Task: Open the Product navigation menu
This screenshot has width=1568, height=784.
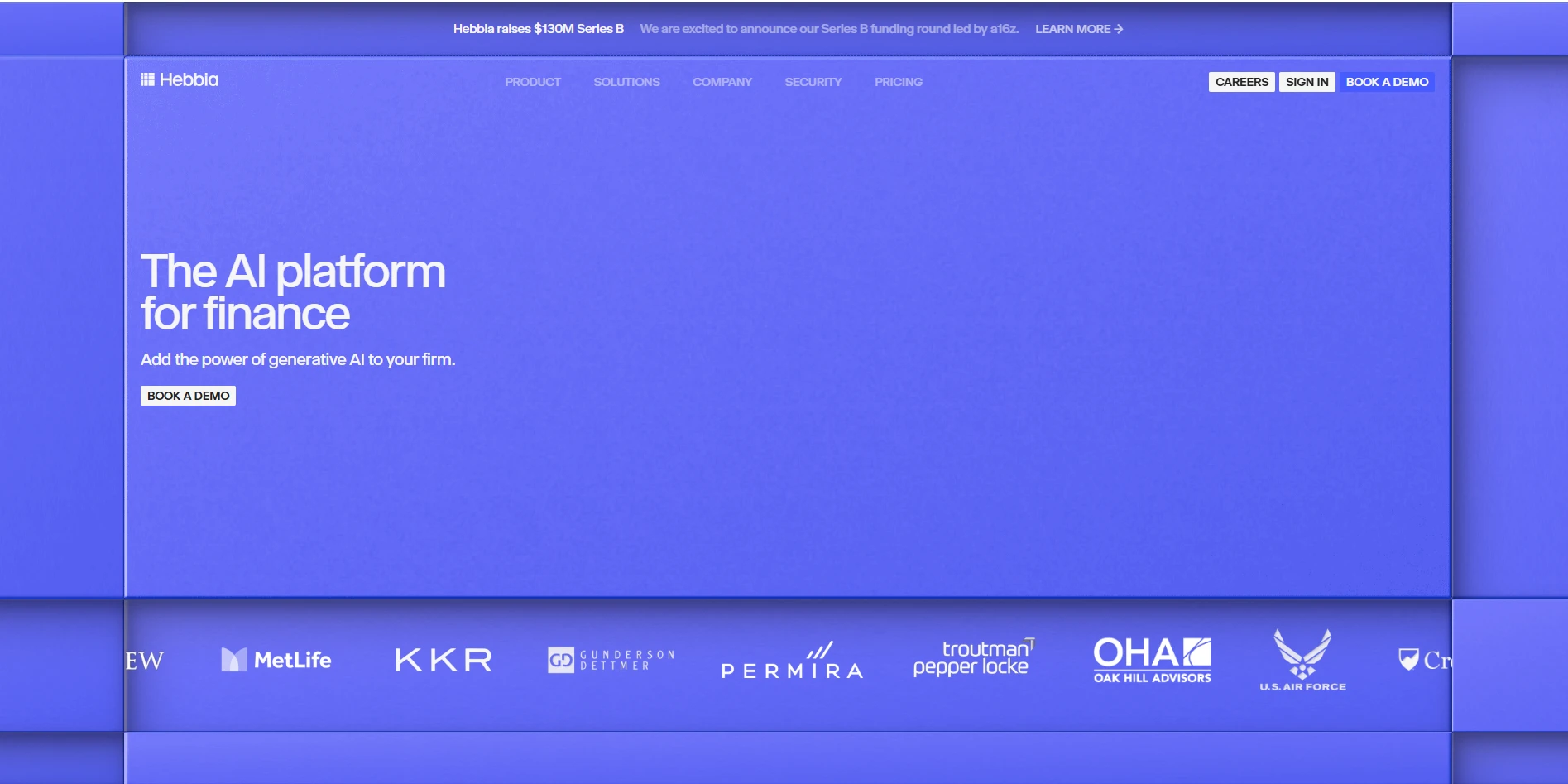Action: click(x=533, y=82)
